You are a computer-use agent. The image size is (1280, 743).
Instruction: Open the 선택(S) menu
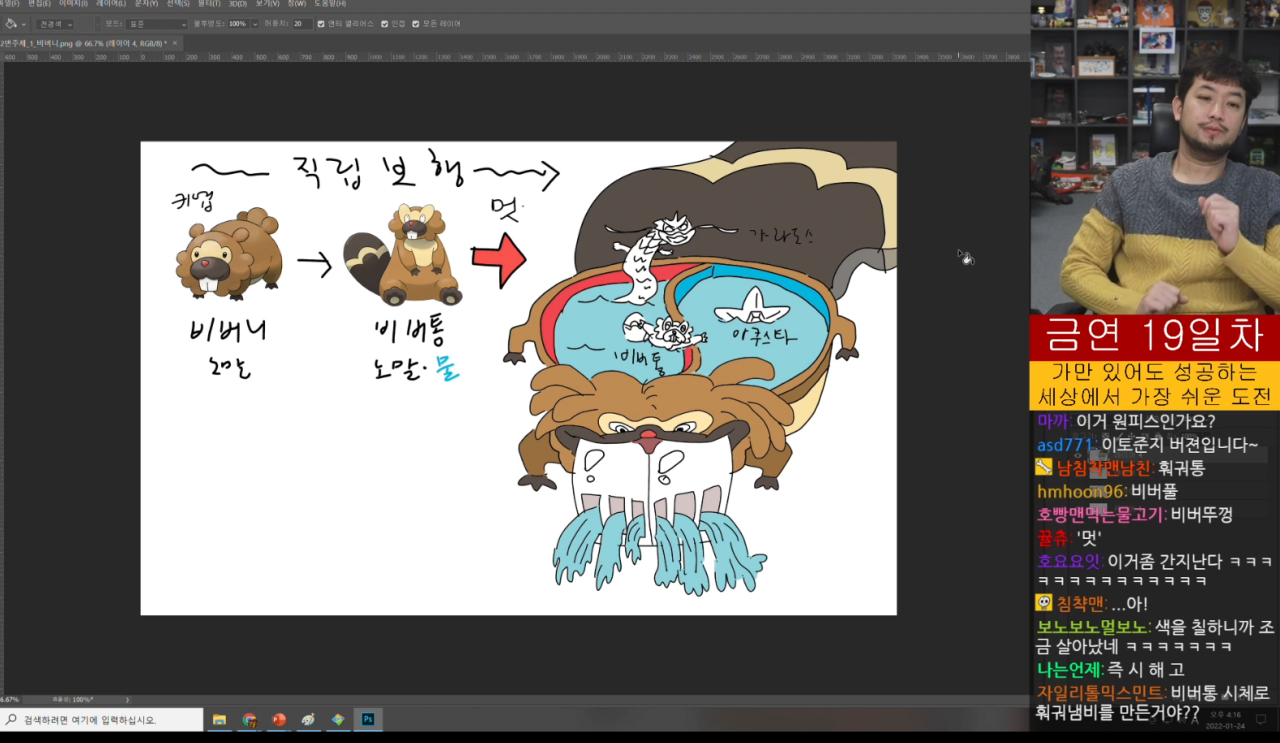click(x=179, y=4)
